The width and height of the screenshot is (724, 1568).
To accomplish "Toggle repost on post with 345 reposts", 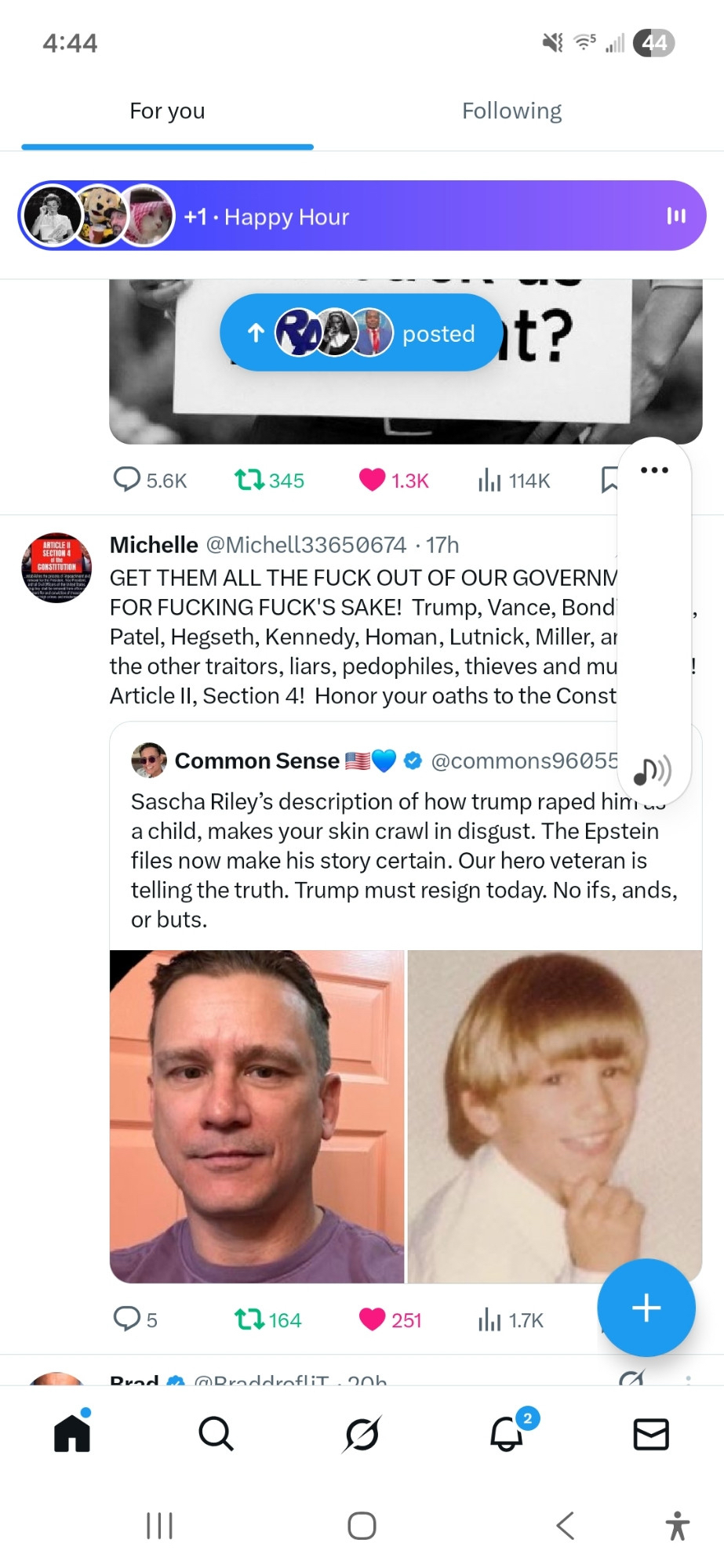I will click(x=250, y=480).
